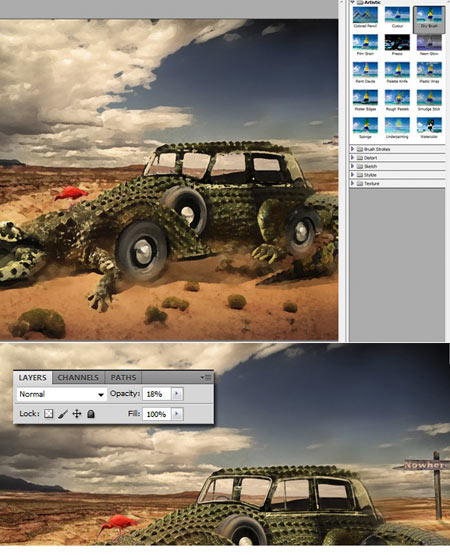Toggle Lock image pixels brush icon

coord(63,414)
